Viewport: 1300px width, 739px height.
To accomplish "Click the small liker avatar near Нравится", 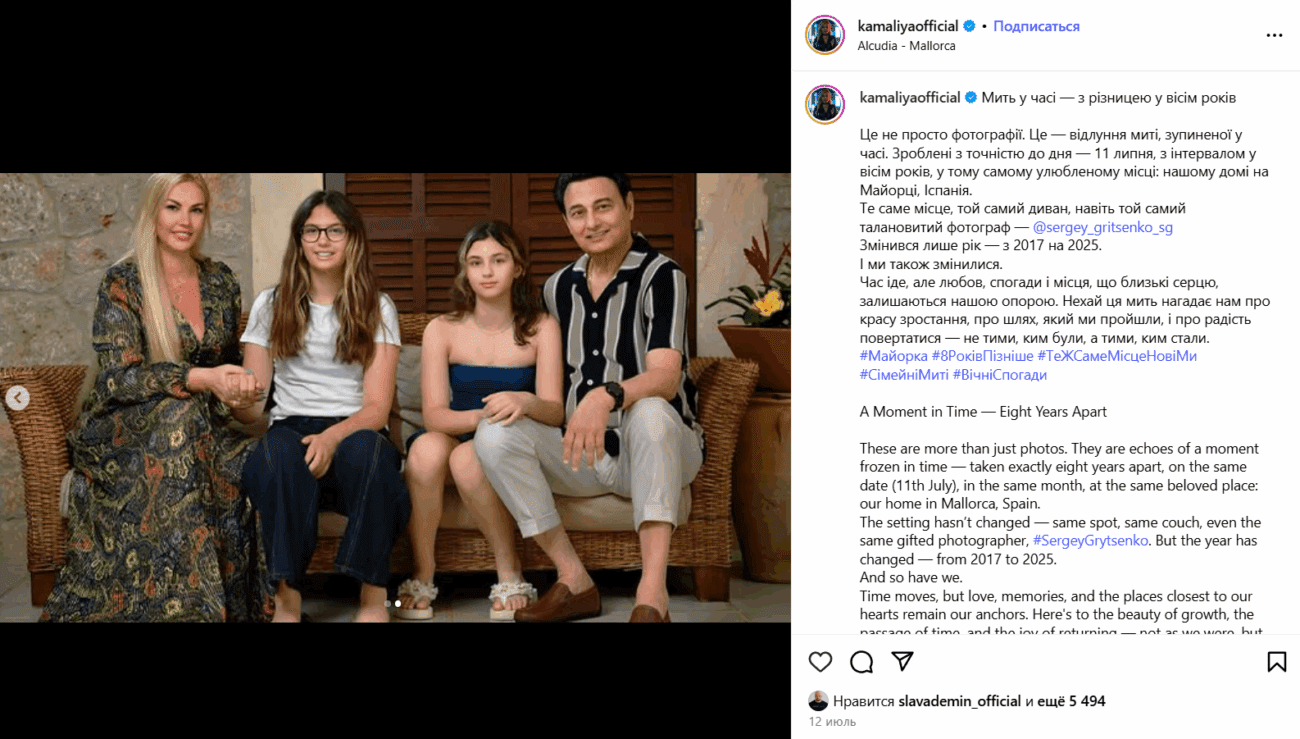I will (818, 700).
